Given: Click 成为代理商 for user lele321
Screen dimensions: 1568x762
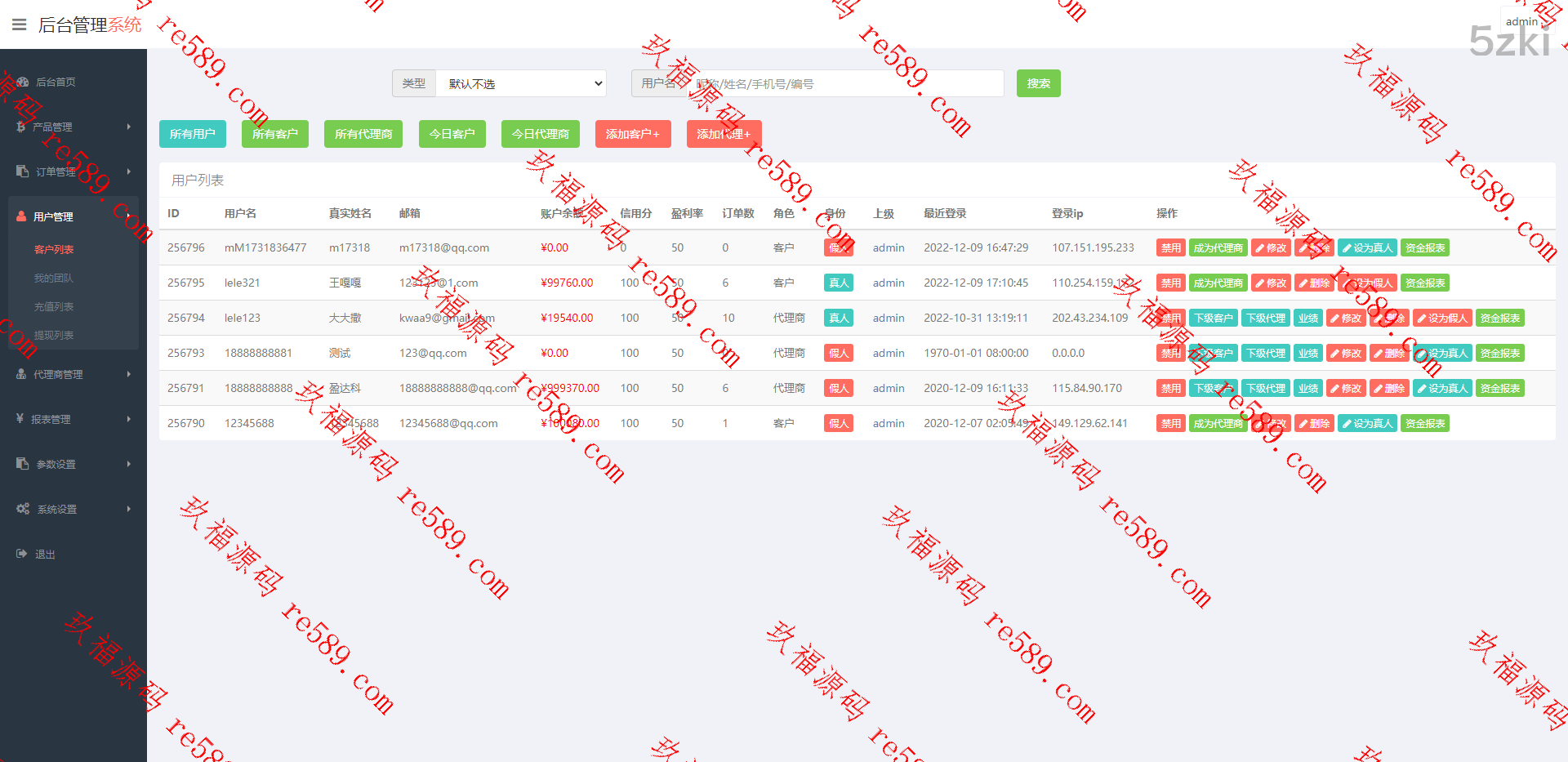Looking at the screenshot, I should [1218, 283].
